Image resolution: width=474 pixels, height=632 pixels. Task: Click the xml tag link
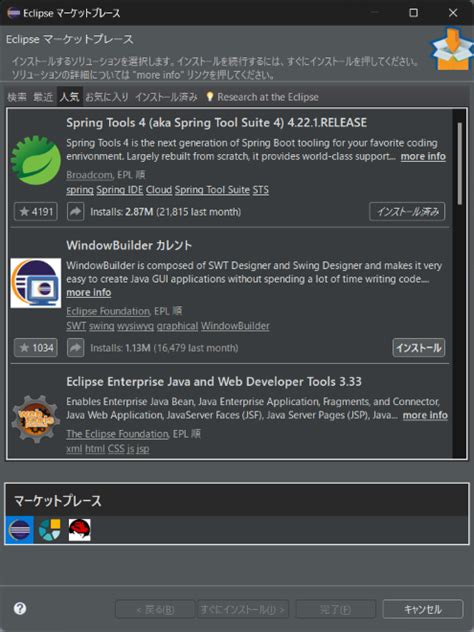click(74, 449)
